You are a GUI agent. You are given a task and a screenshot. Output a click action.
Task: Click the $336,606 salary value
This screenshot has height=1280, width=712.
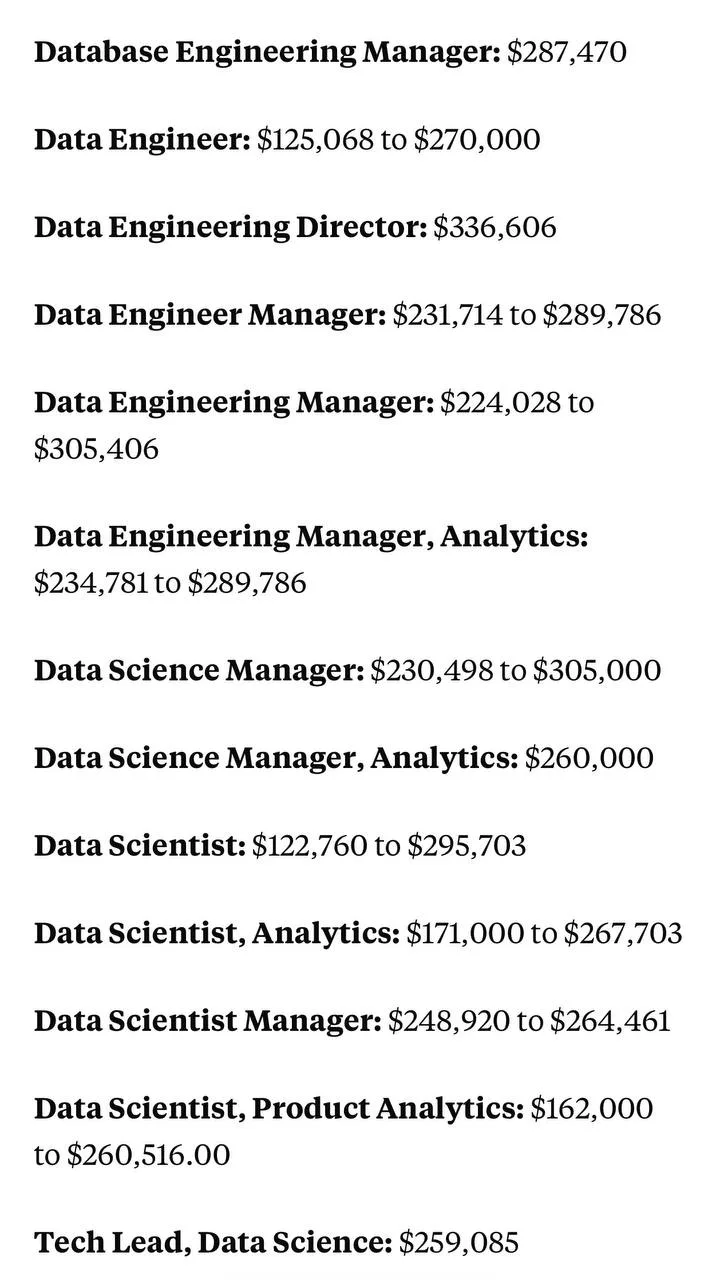tap(494, 228)
